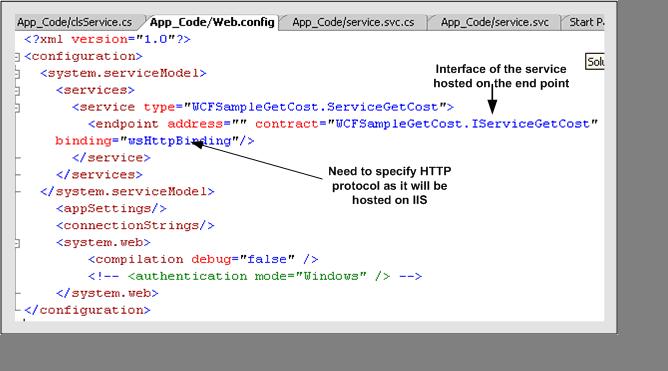Switch to the App_Code/clsService.cs tab
Screen dimensions: 668x371
pyautogui.click(x=75, y=22)
